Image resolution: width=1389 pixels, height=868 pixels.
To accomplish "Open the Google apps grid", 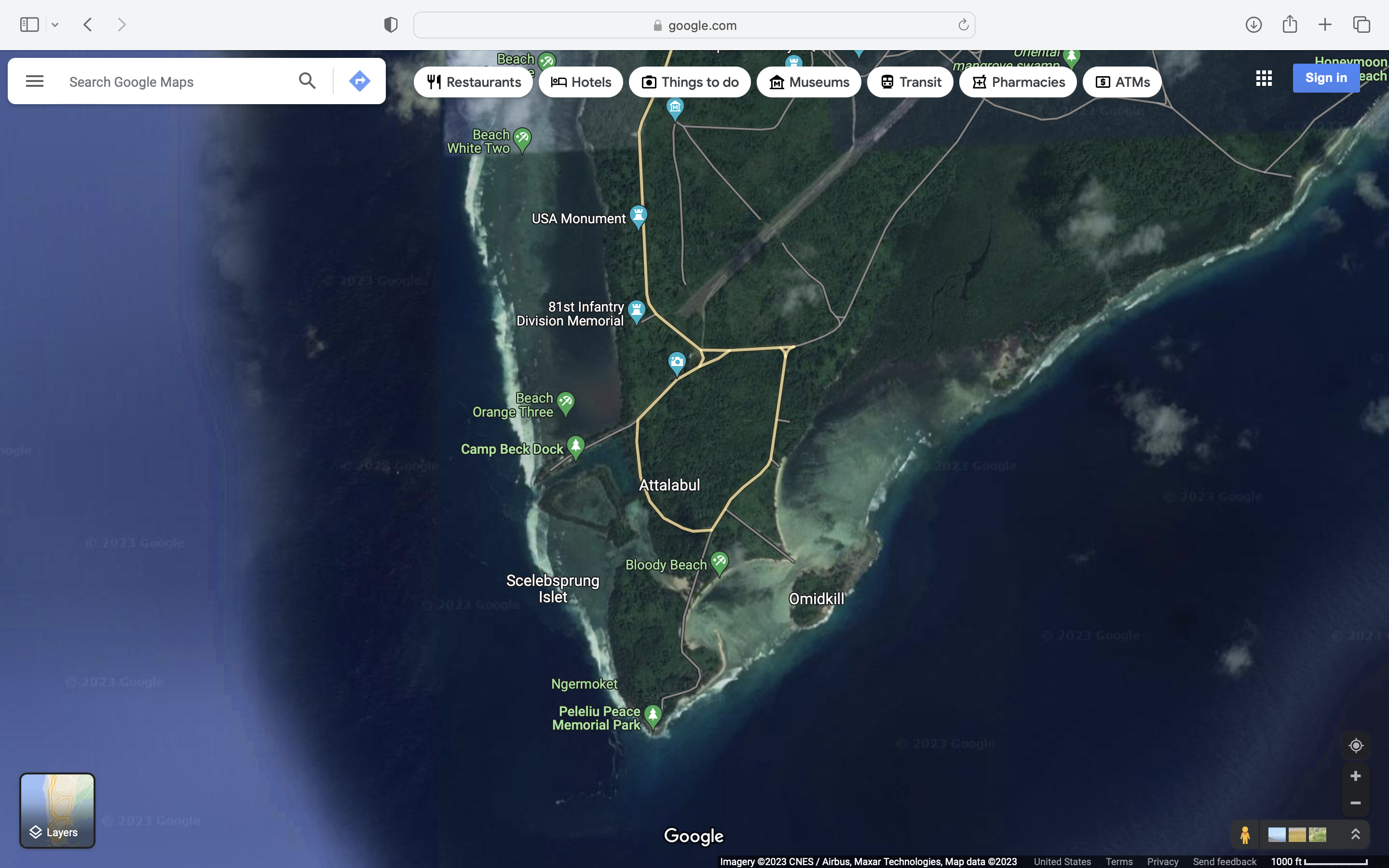I will coord(1263,78).
